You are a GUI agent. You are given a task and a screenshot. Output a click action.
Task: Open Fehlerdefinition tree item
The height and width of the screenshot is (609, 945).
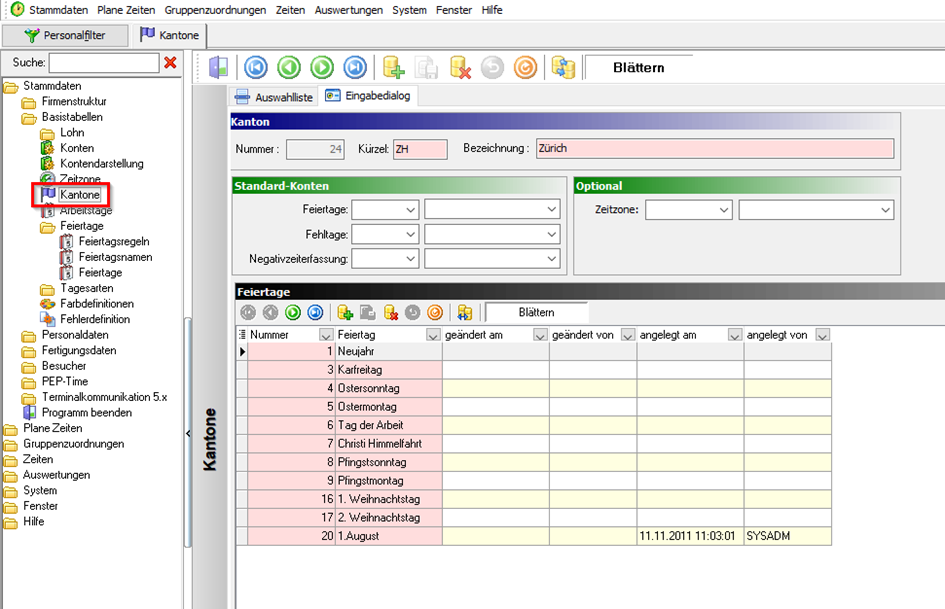(x=95, y=320)
